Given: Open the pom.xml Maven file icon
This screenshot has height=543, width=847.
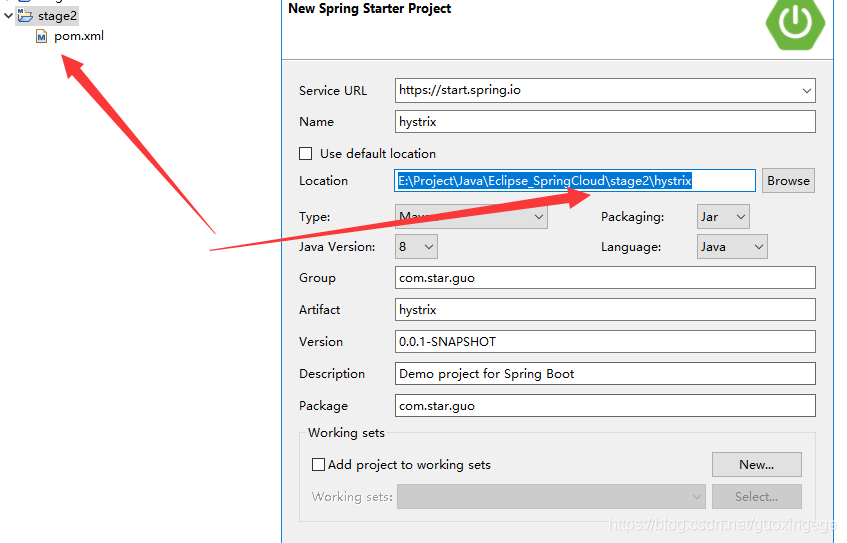Looking at the screenshot, I should [41, 36].
